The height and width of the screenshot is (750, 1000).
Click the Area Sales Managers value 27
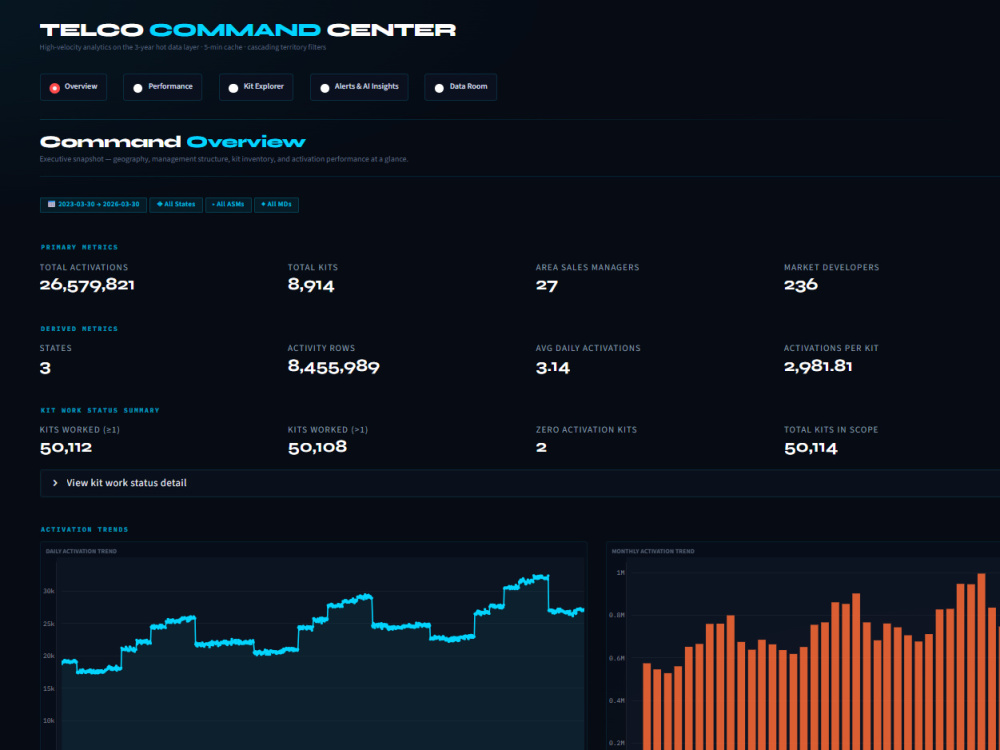click(x=547, y=285)
